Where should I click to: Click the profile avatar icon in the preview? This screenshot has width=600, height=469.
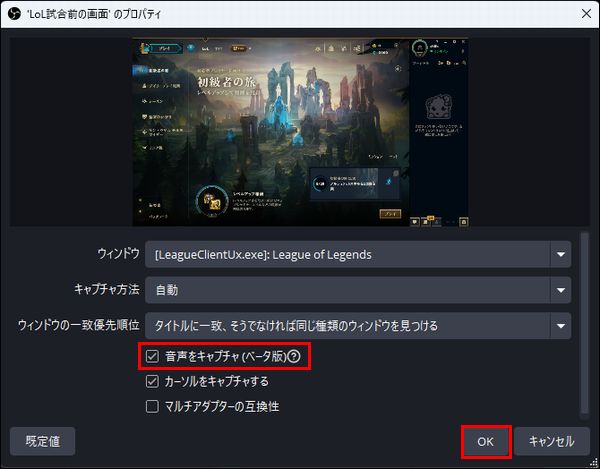[419, 48]
